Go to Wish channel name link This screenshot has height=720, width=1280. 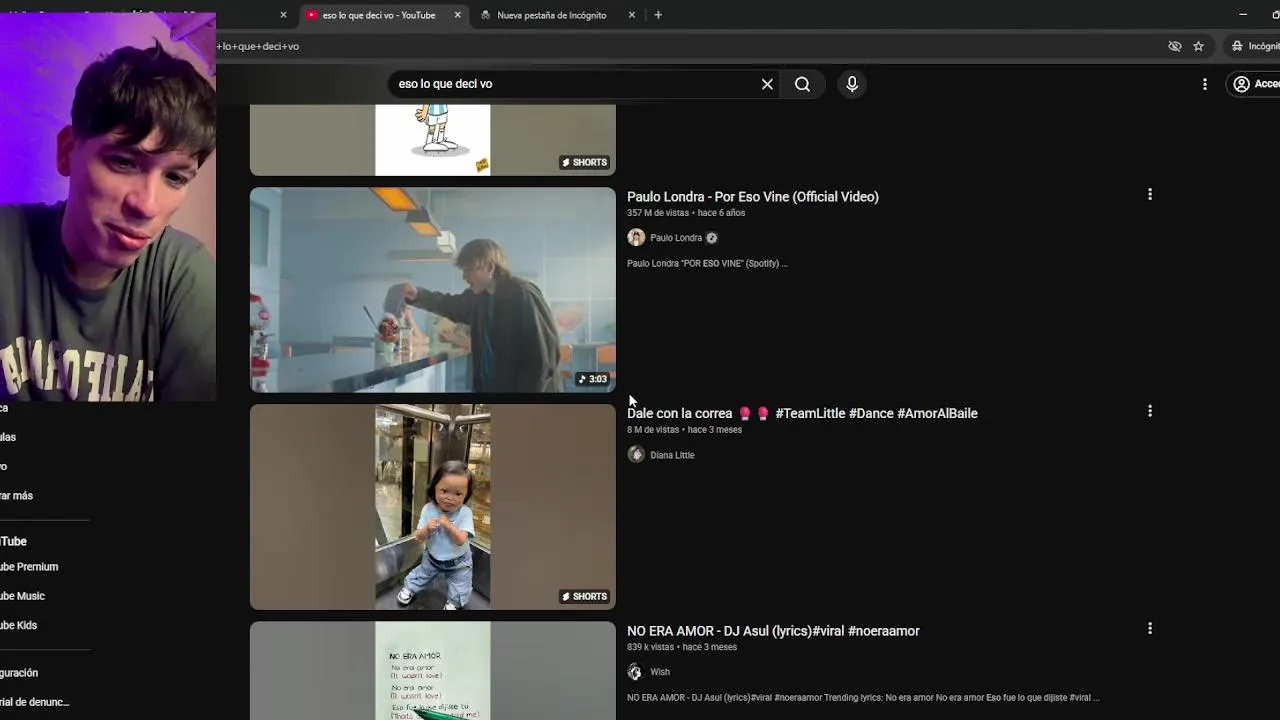point(660,672)
